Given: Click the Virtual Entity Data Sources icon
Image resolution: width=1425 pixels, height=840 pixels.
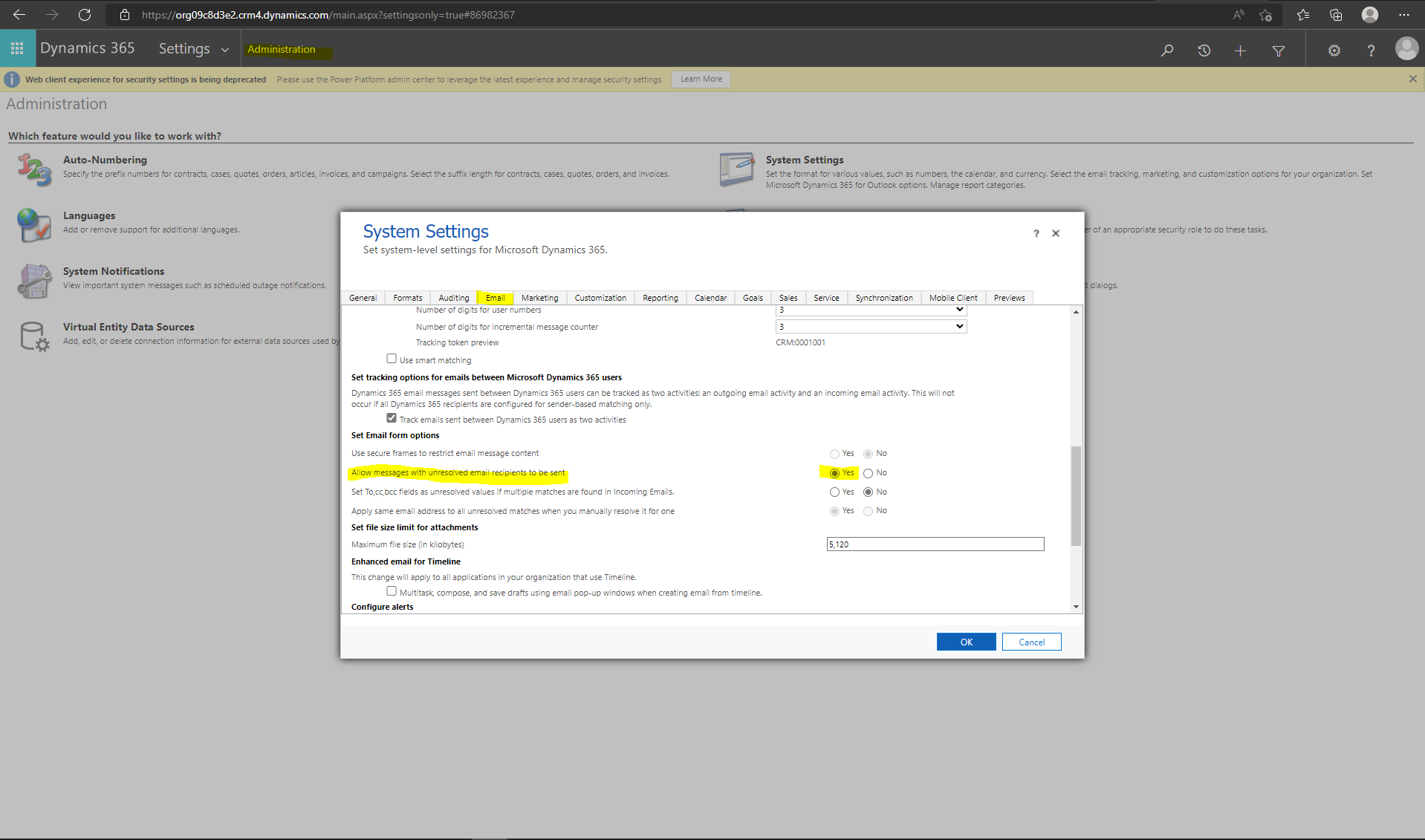Looking at the screenshot, I should tap(34, 336).
